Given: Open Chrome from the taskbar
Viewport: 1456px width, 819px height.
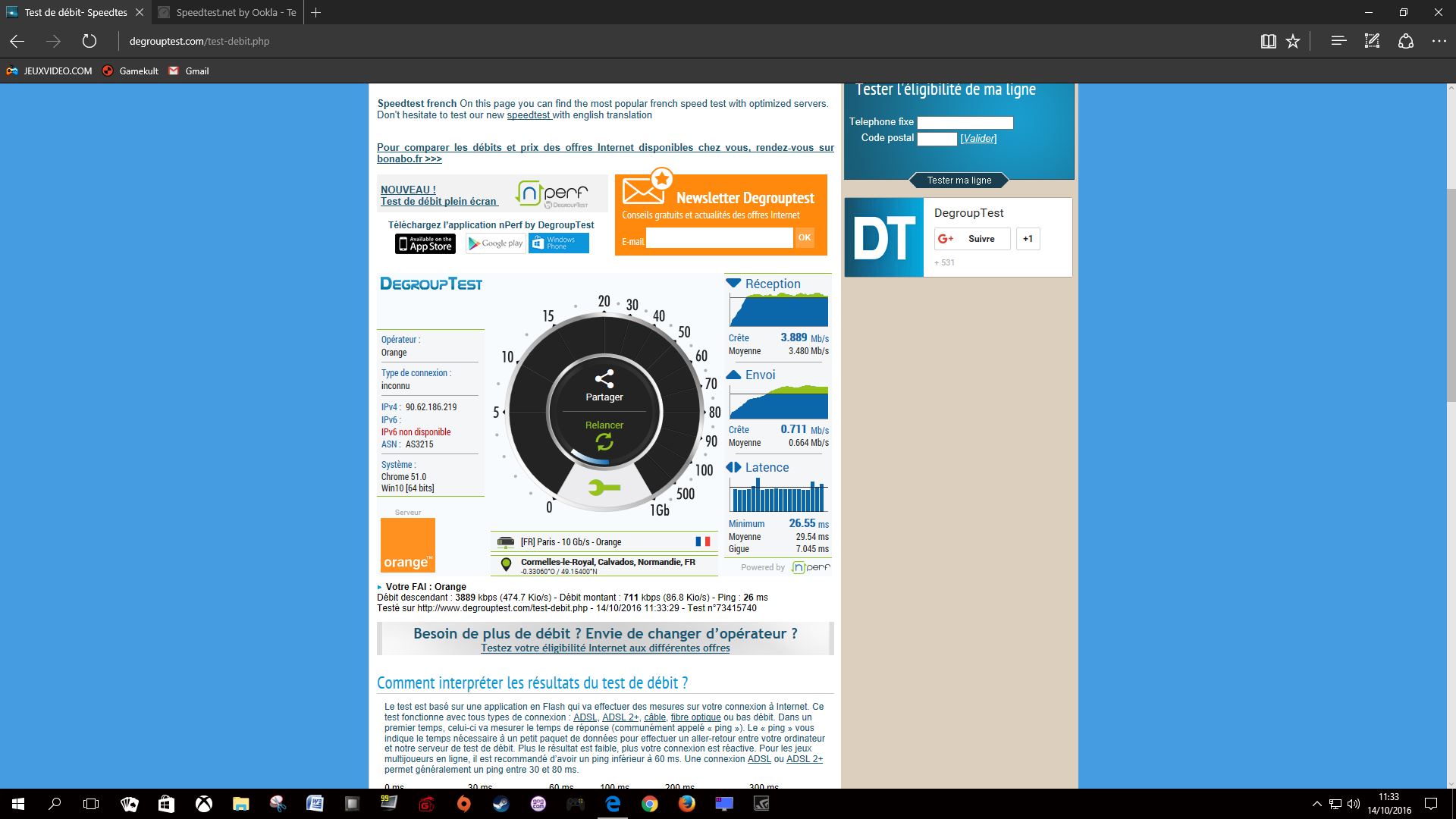Looking at the screenshot, I should tap(649, 804).
